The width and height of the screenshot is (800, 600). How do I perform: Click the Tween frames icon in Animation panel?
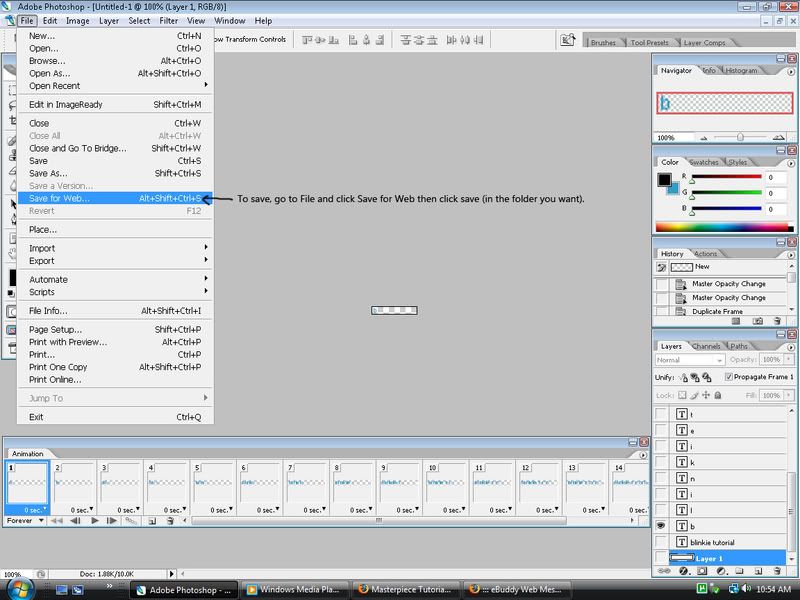pos(131,521)
